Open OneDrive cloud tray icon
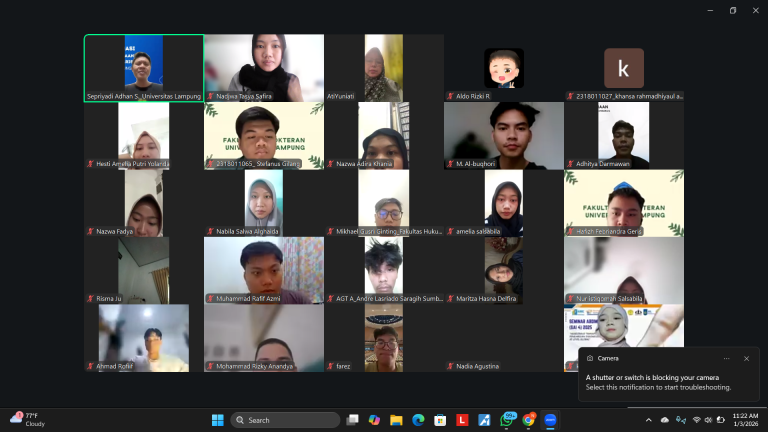Image resolution: width=768 pixels, height=432 pixels. coord(665,420)
